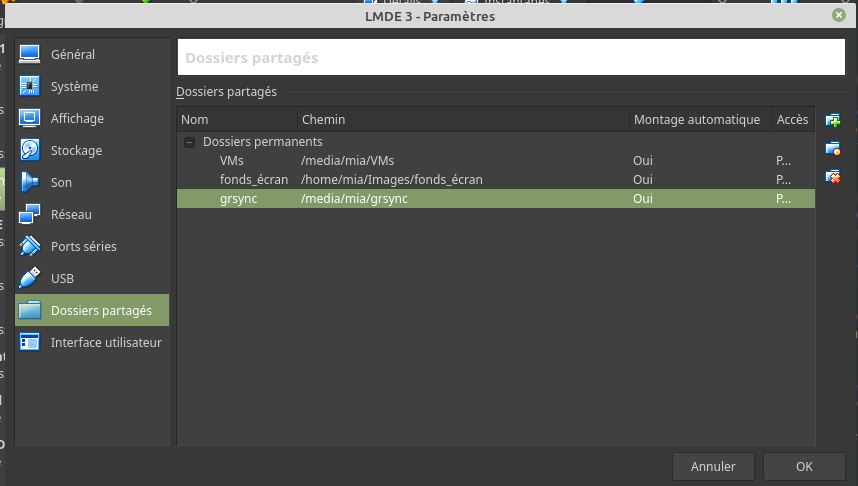The image size is (858, 486).
Task: Collapse the Dossiers permanents group
Action: point(189,142)
